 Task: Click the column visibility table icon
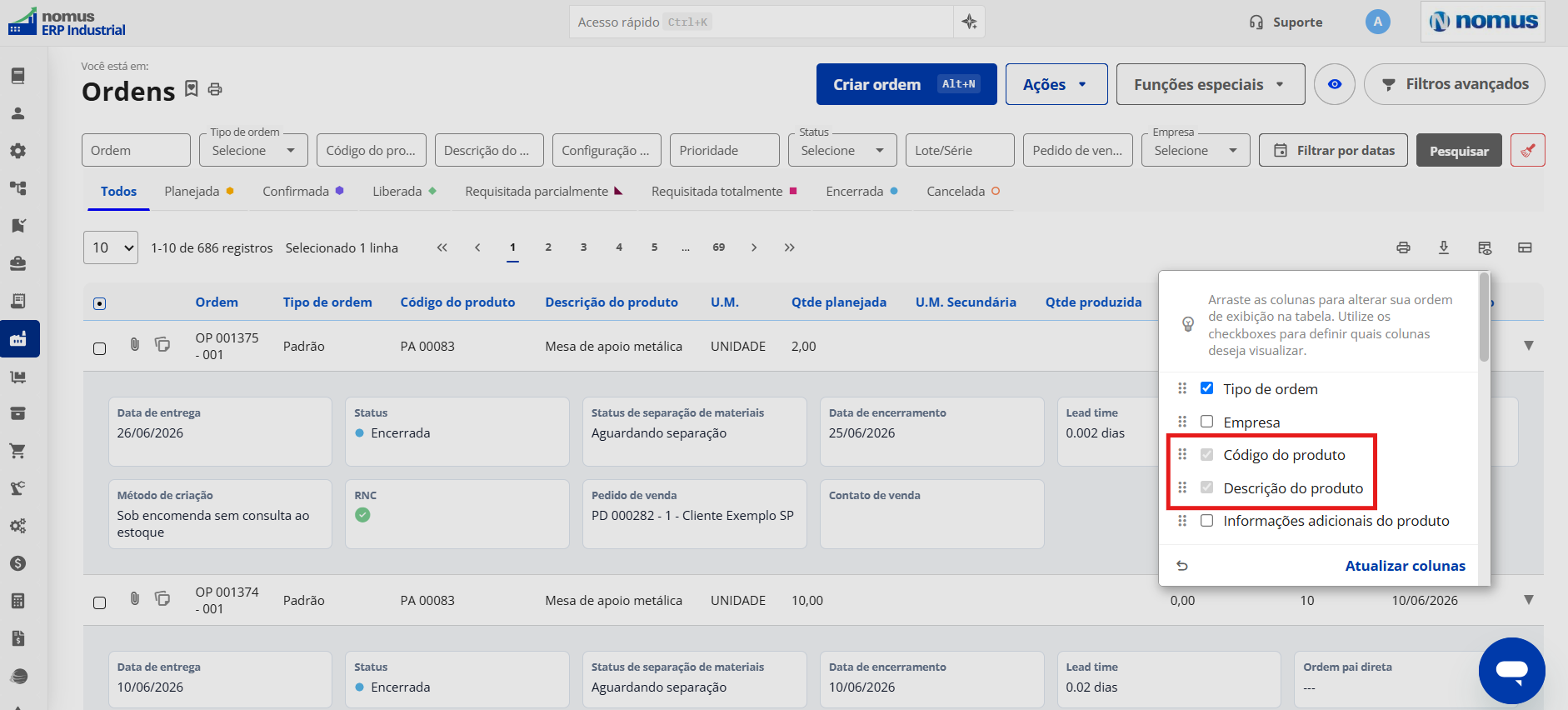1485,247
